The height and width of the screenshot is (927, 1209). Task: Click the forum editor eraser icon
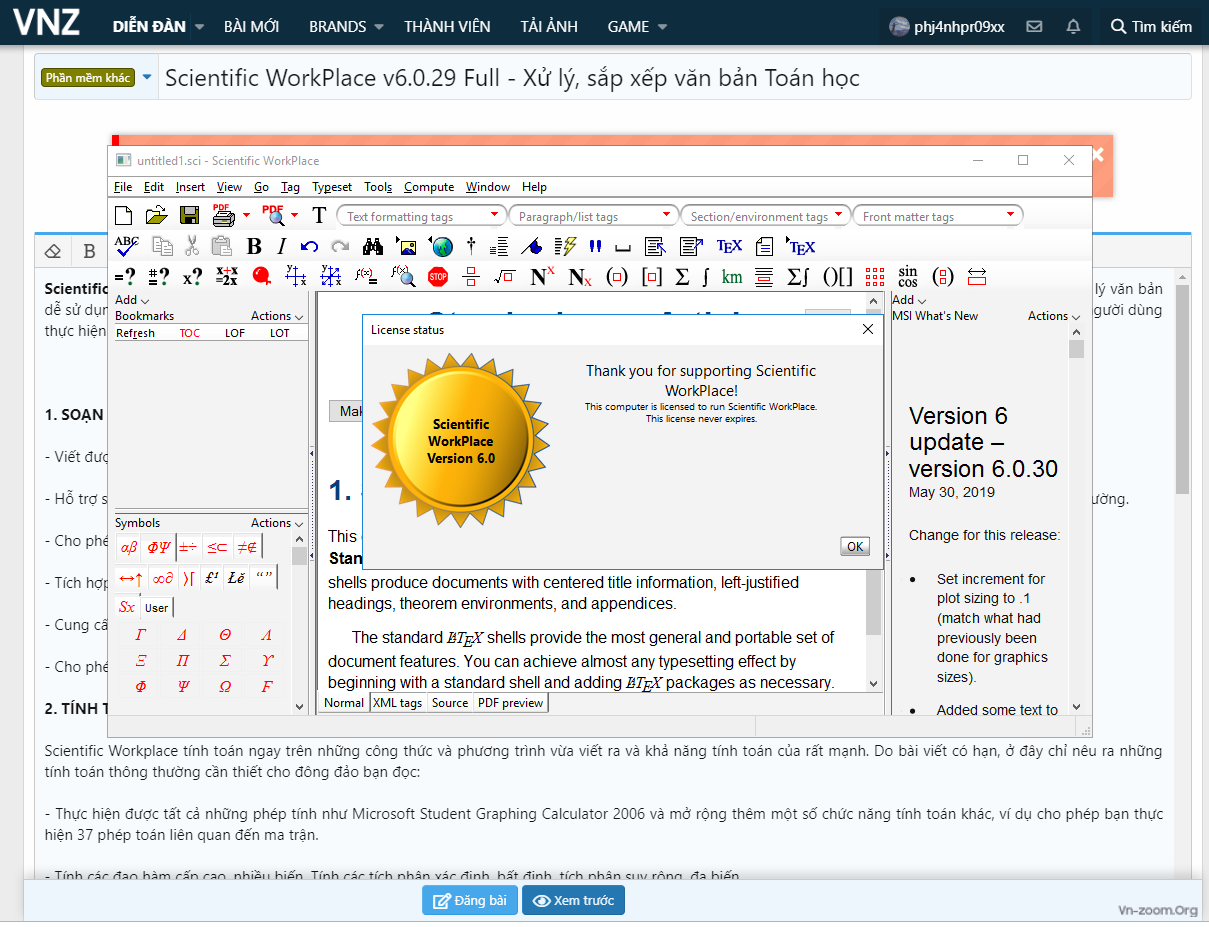click(54, 251)
